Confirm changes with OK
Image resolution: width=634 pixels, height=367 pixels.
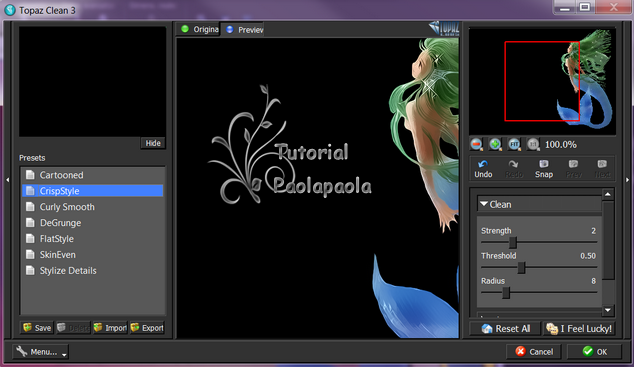(x=594, y=352)
